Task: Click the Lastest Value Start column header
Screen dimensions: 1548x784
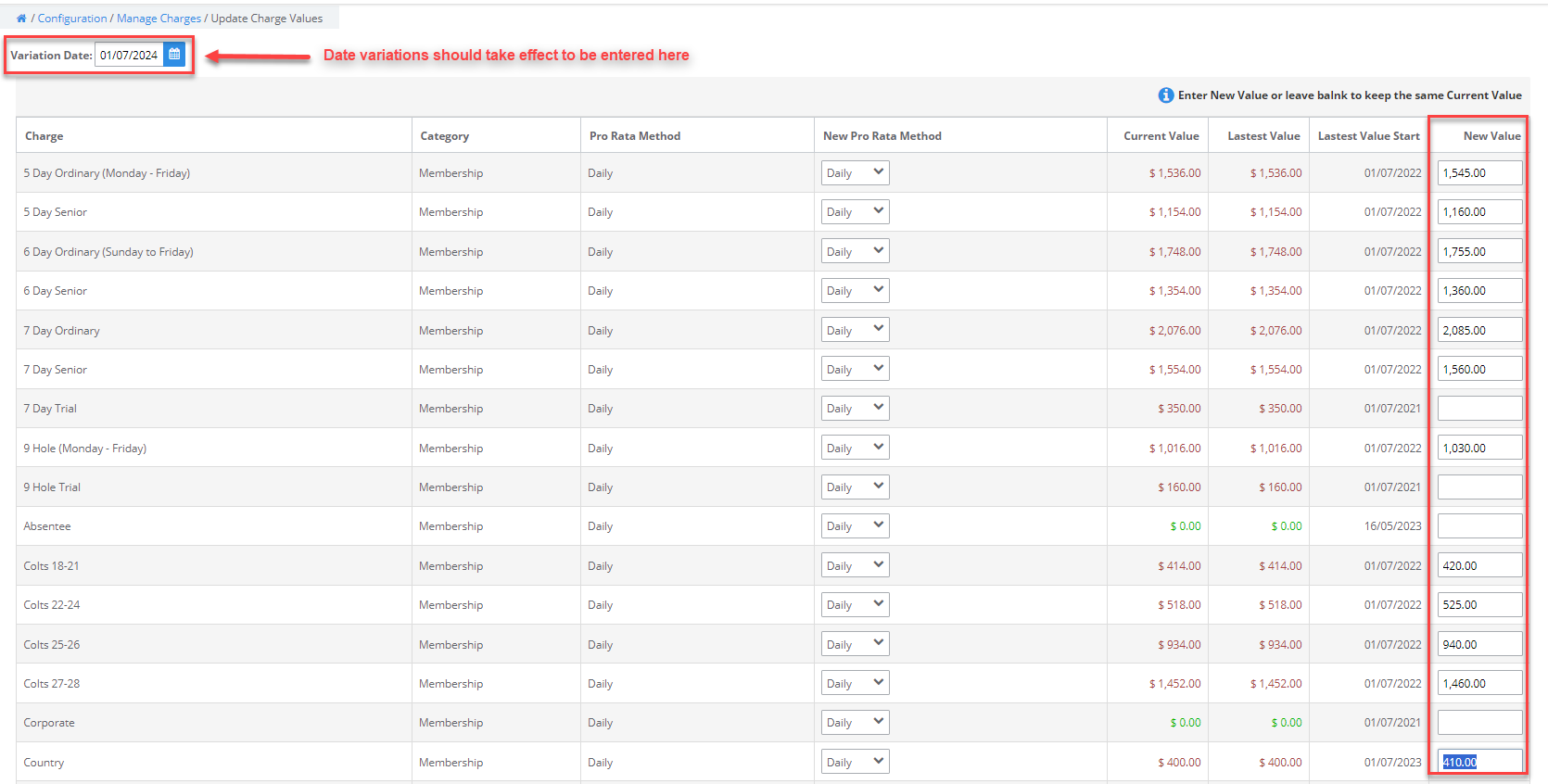Action: [x=1369, y=136]
